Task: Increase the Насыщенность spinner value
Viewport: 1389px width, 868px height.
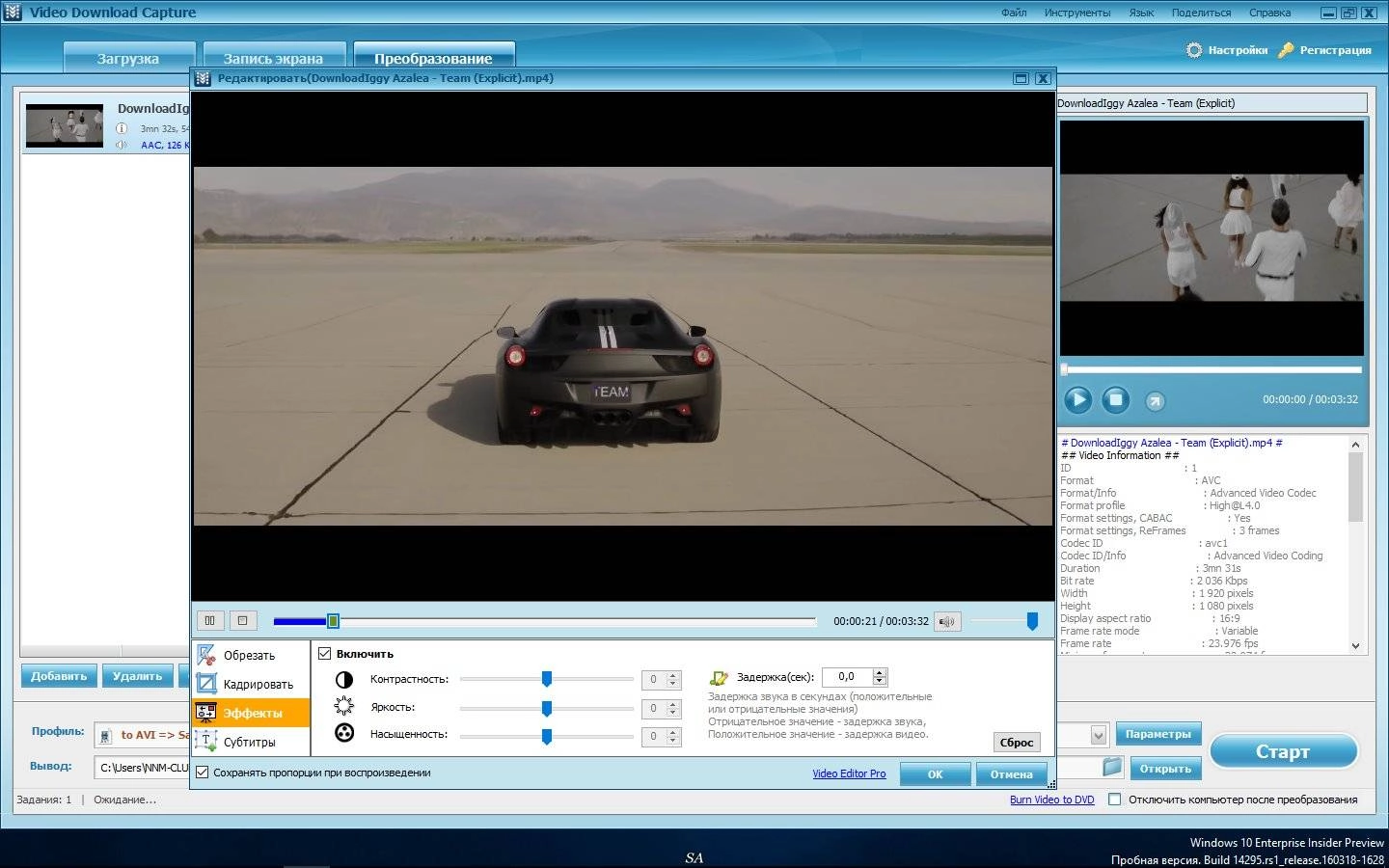Action: 674,732
